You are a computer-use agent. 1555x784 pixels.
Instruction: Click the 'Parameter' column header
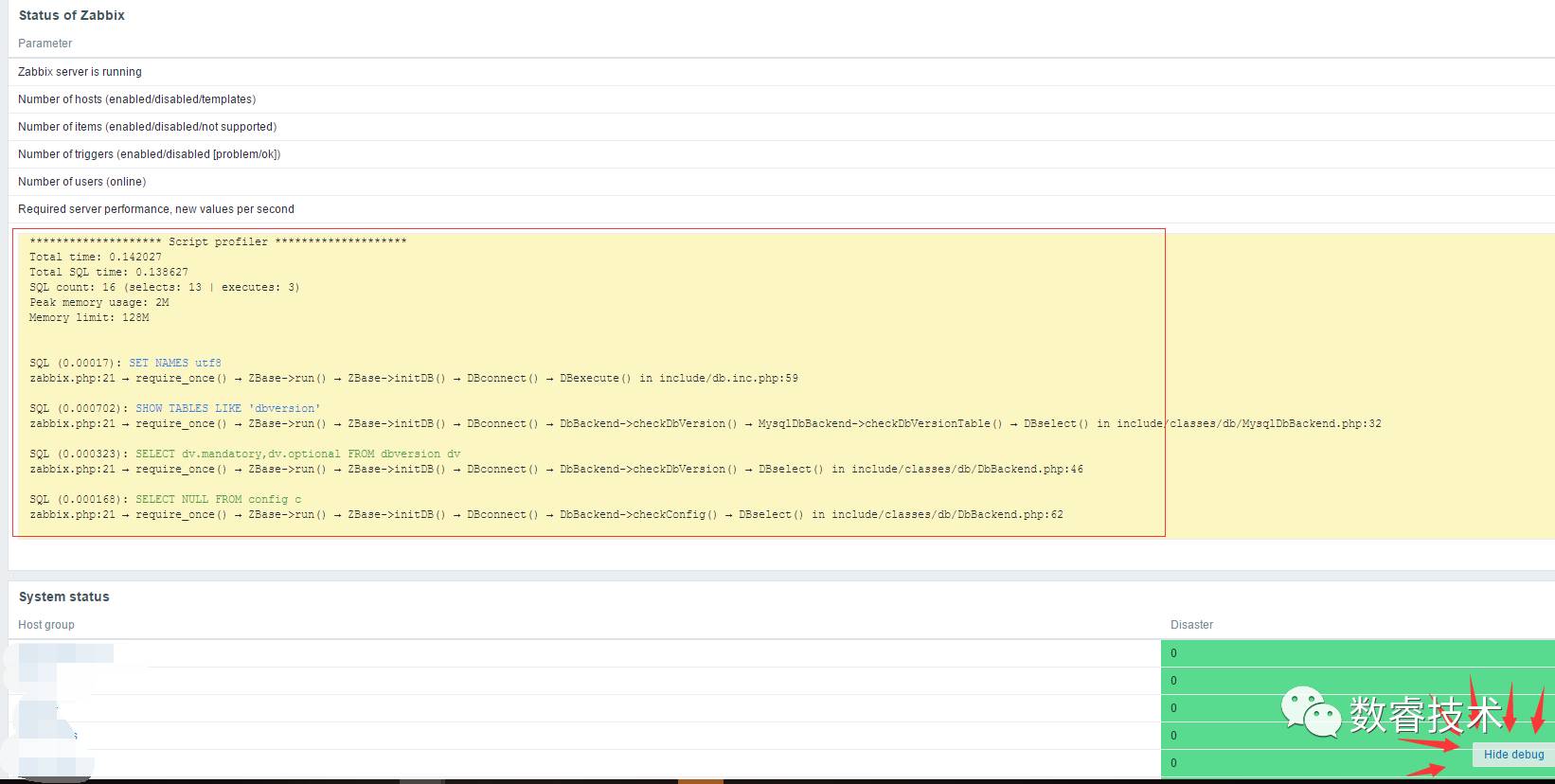[45, 44]
